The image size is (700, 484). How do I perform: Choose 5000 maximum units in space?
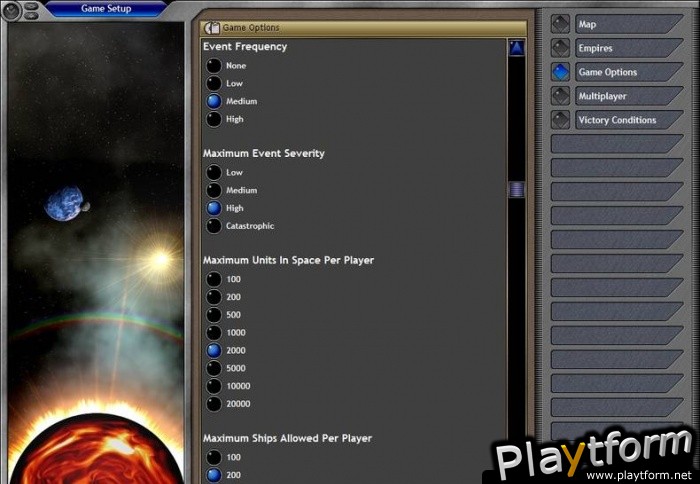coord(214,368)
